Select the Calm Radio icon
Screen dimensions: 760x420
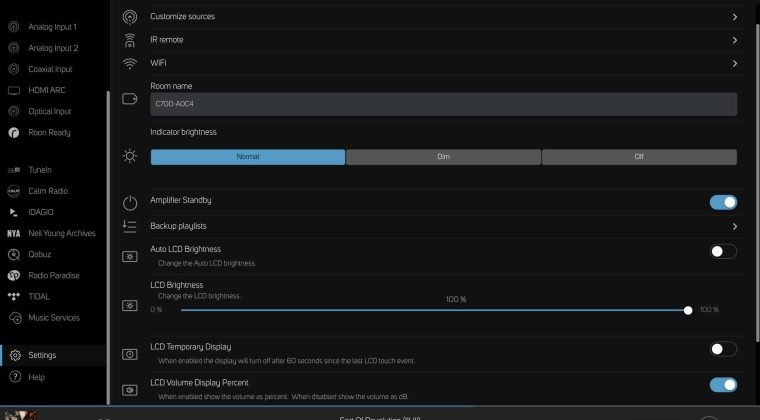coord(14,192)
